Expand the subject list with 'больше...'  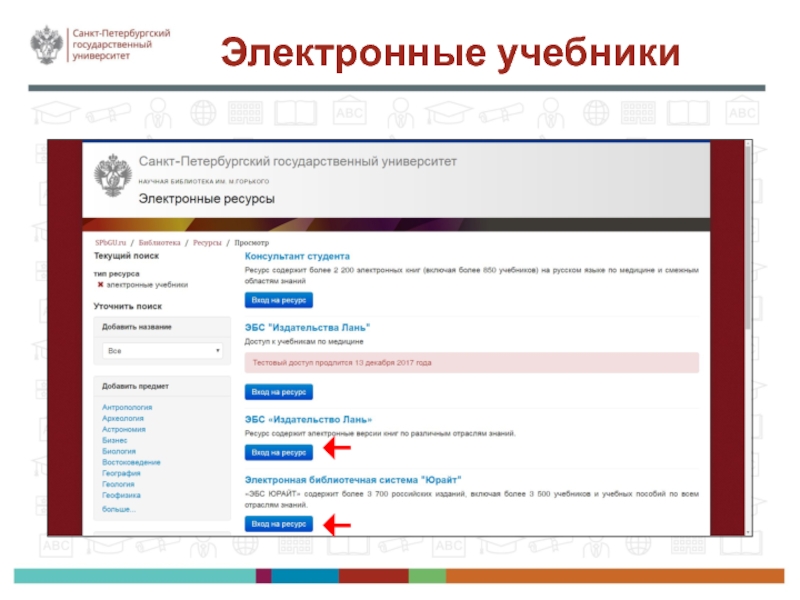(x=119, y=509)
